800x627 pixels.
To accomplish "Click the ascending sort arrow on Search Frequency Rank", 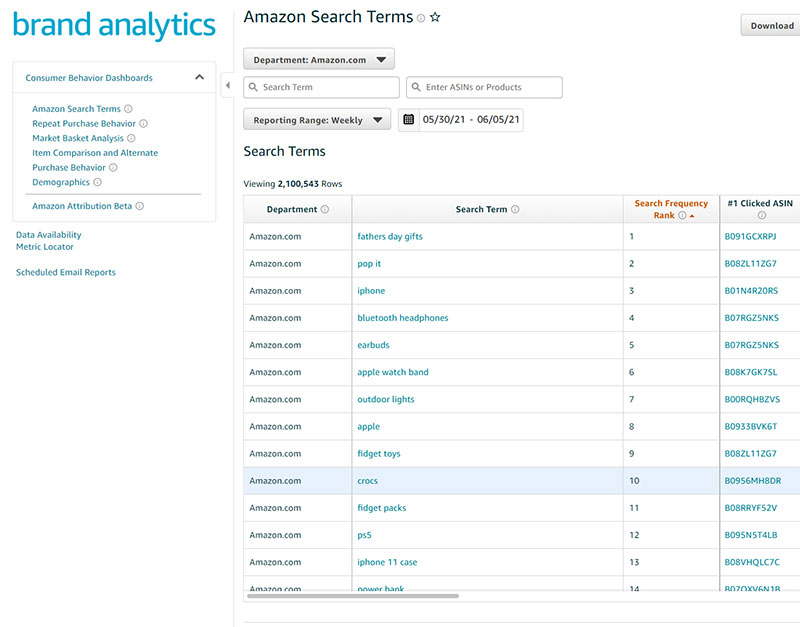I will 692,216.
